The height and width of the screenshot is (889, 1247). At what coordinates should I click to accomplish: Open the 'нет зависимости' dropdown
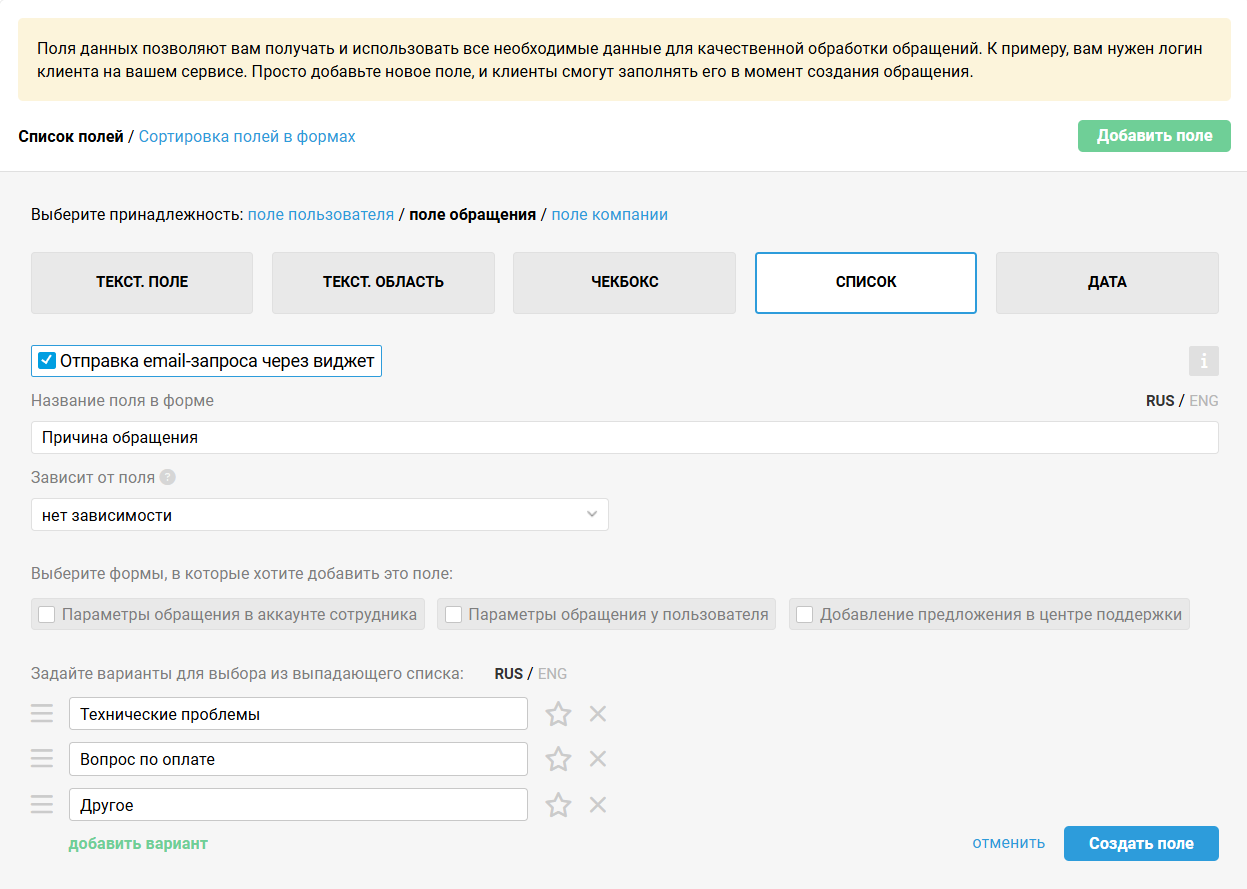320,515
